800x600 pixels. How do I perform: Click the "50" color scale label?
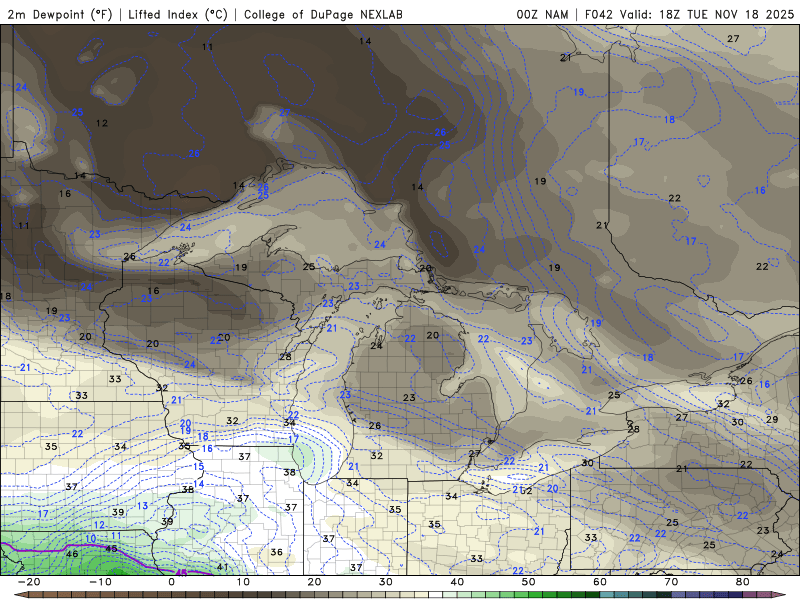tap(529, 582)
